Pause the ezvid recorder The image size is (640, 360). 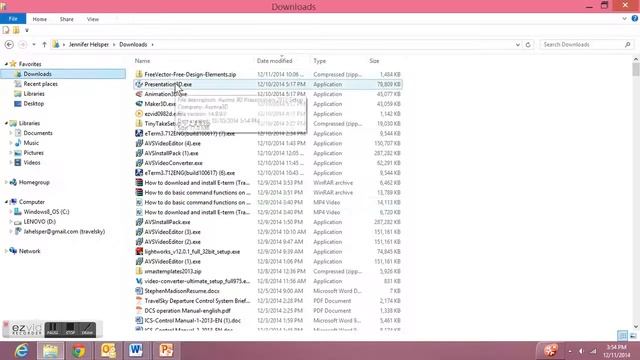(x=53, y=329)
